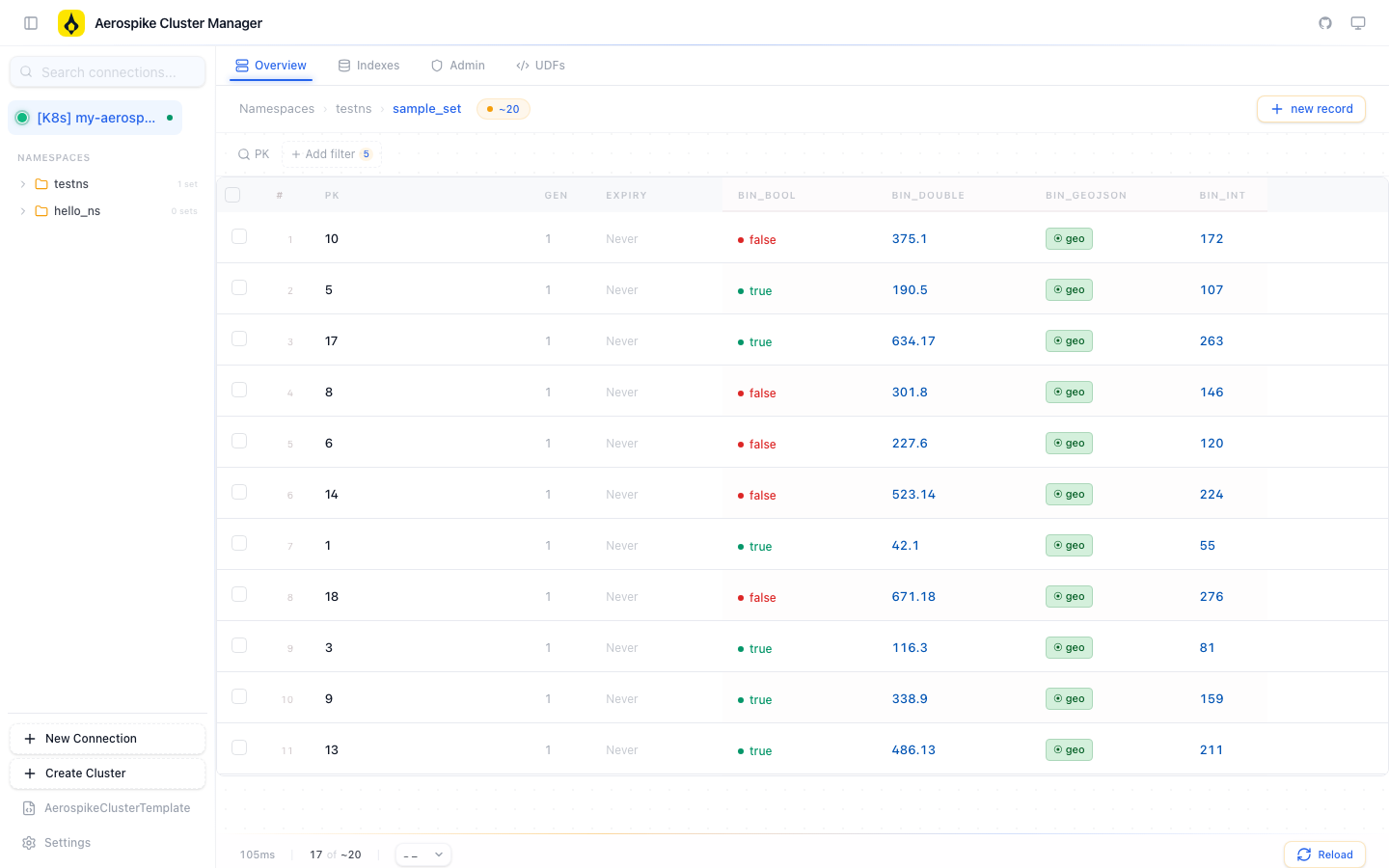
Task: Click the green connection status icon
Action: click(22, 118)
